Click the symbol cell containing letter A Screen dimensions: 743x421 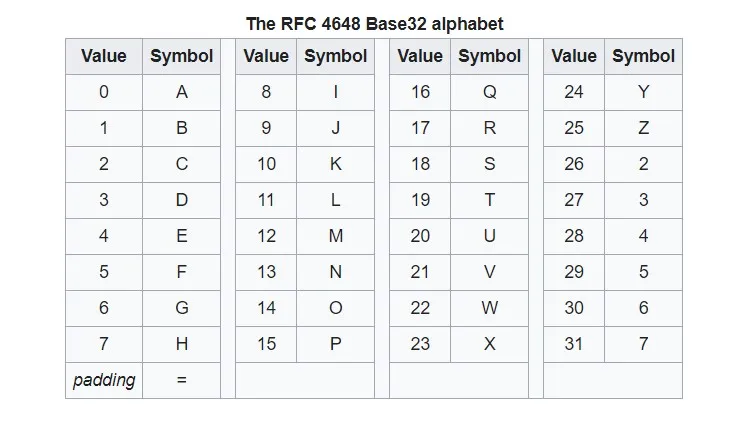point(181,92)
